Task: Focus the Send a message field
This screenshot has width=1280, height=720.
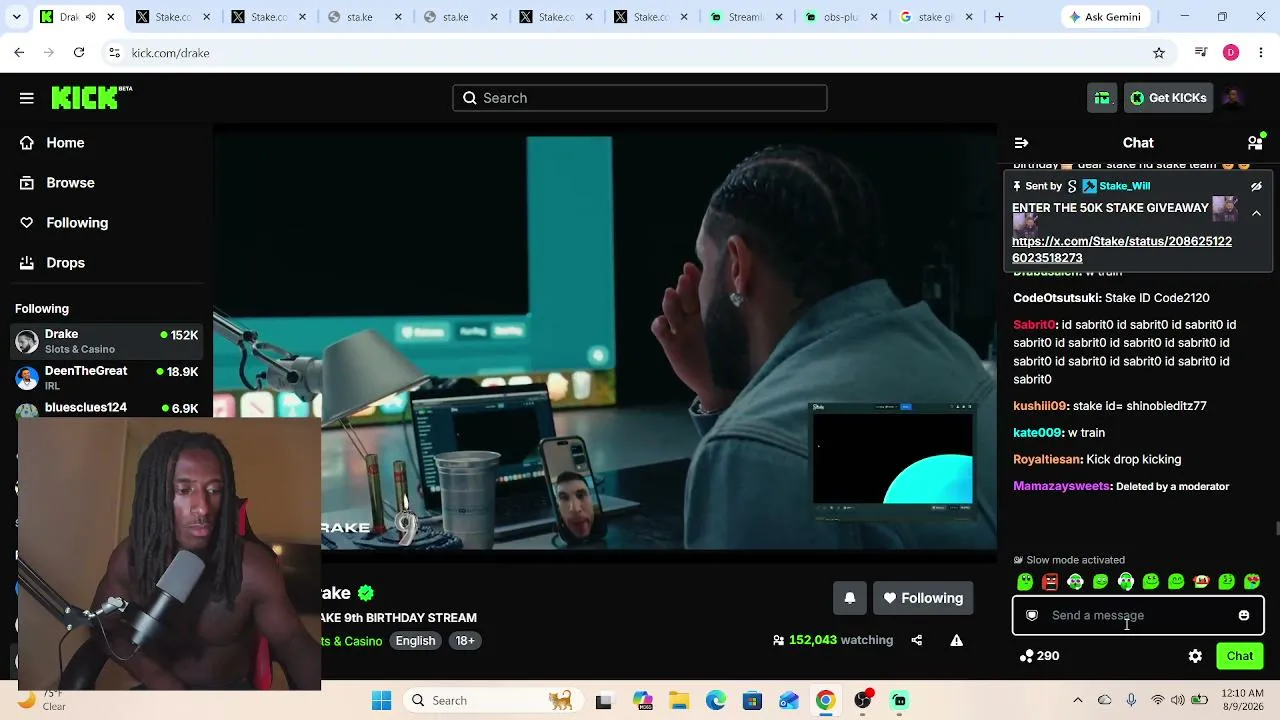Action: coord(1138,615)
